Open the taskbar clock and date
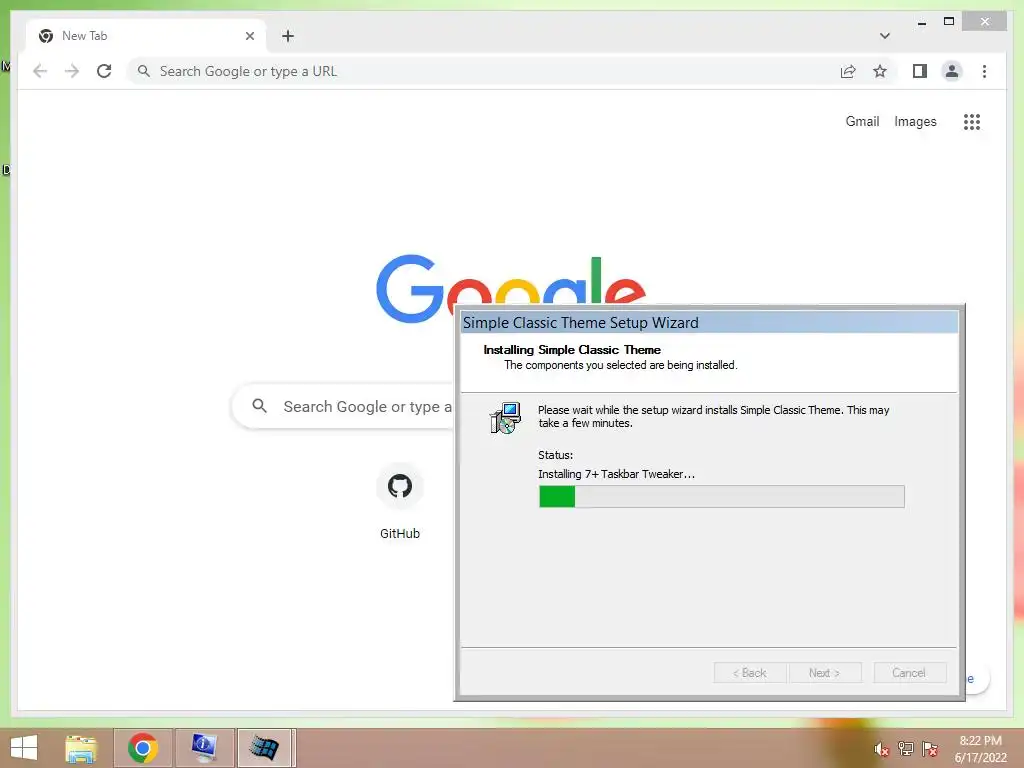Image resolution: width=1024 pixels, height=768 pixels. coord(980,749)
